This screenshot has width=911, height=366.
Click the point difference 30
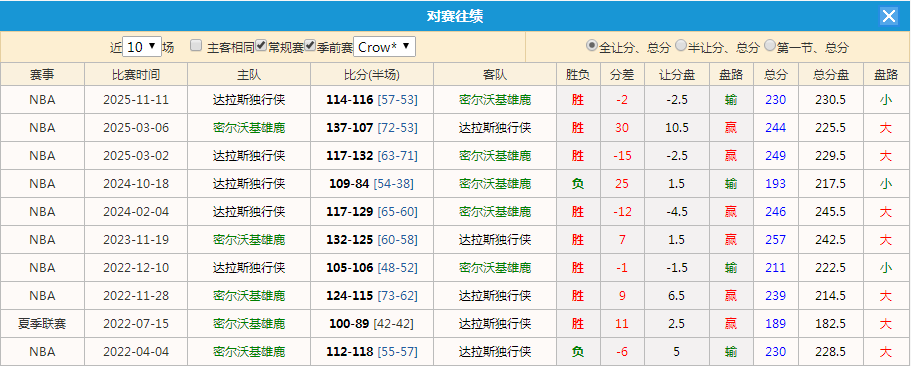coord(622,128)
